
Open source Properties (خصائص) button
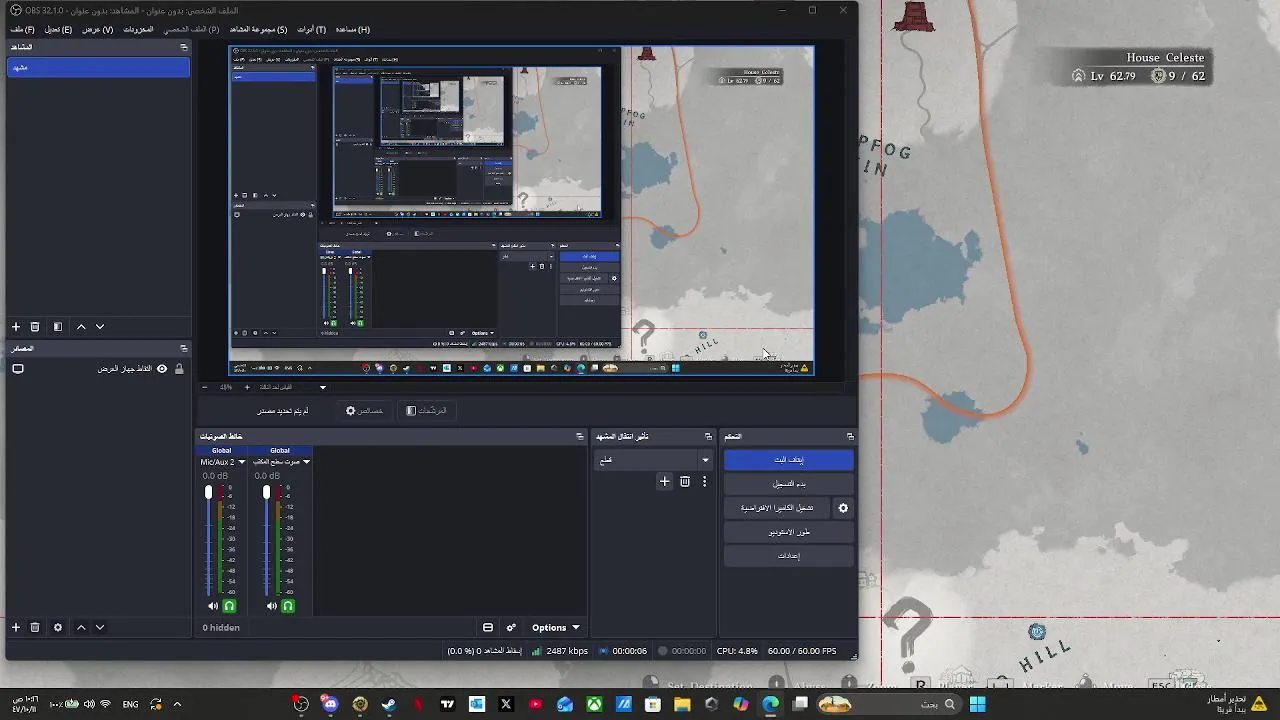coord(364,411)
